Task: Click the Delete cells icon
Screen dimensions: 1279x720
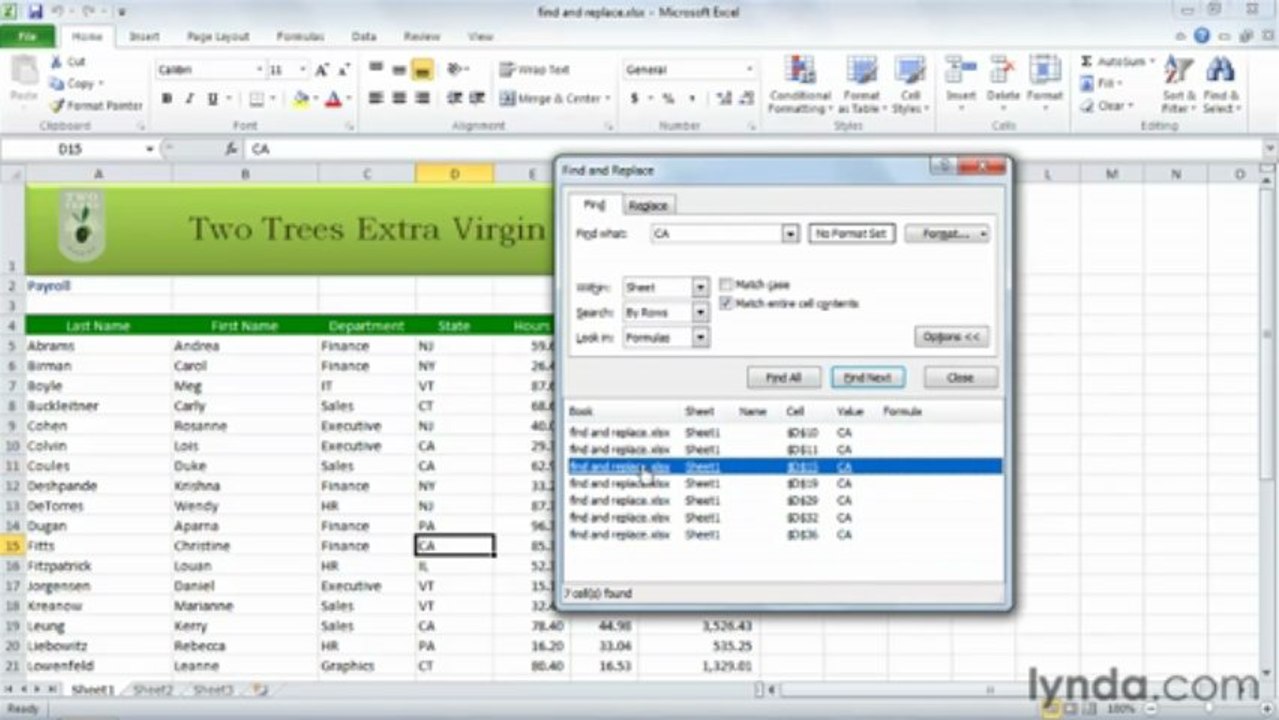Action: point(1002,71)
